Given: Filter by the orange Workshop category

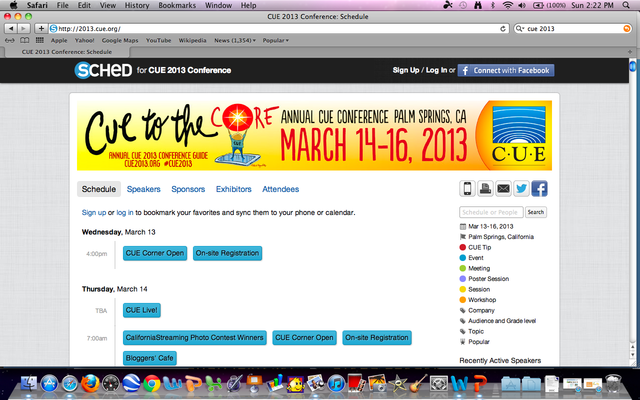Looking at the screenshot, I should coord(478,300).
